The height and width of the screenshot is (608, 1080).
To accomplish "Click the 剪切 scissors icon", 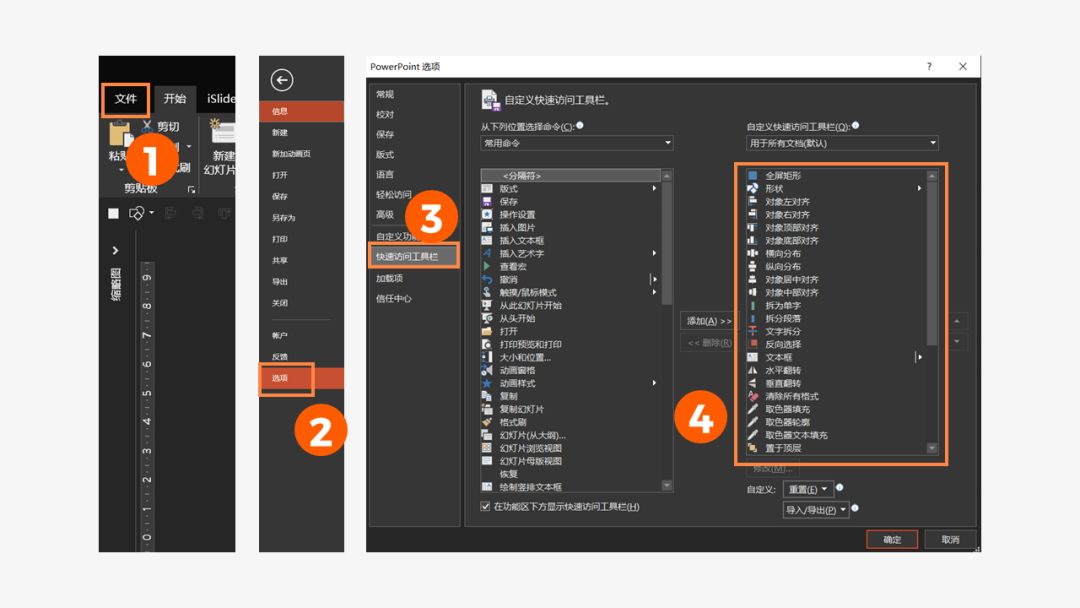I will 147,126.
